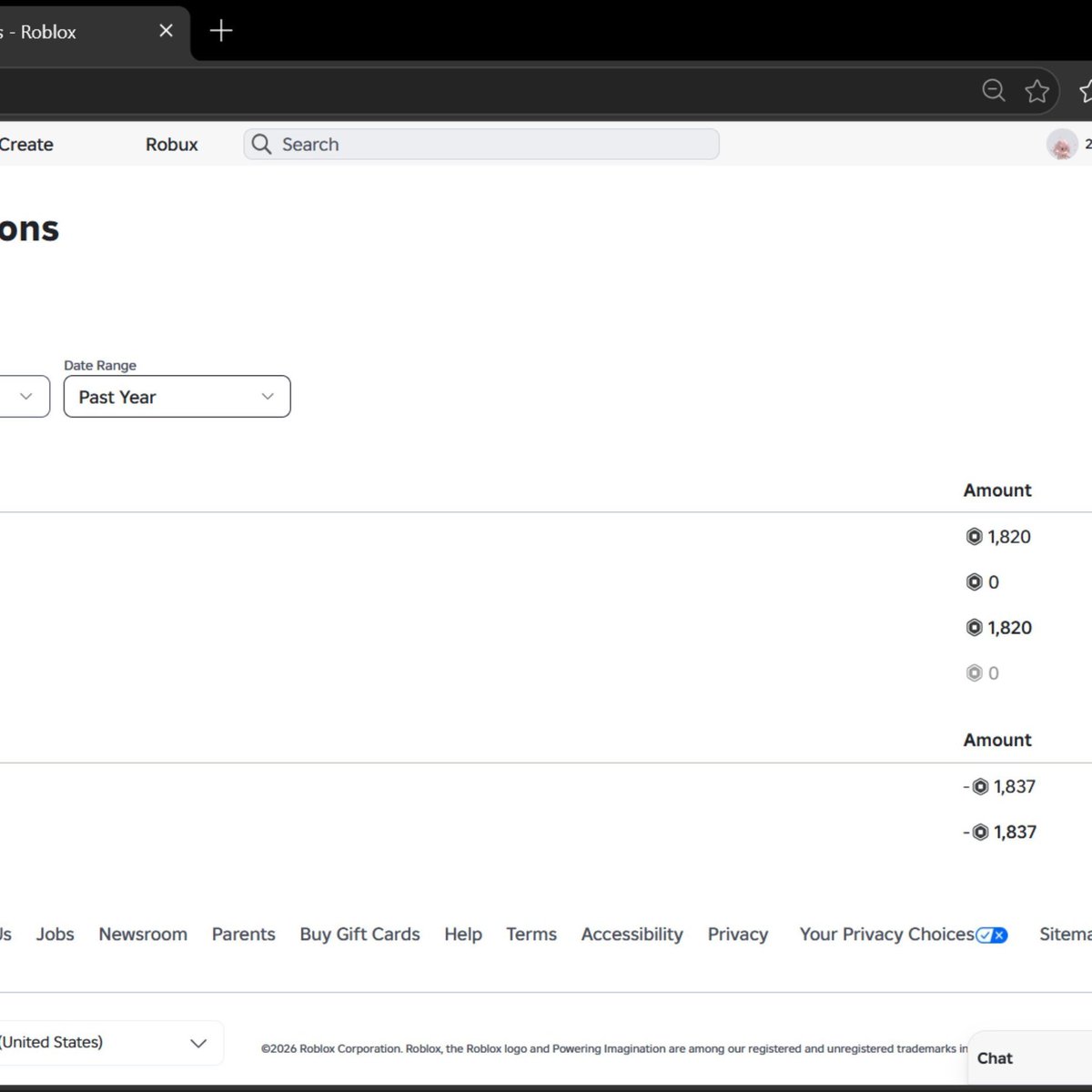Open a new browser tab
This screenshot has height=1092, width=1092.
click(221, 31)
